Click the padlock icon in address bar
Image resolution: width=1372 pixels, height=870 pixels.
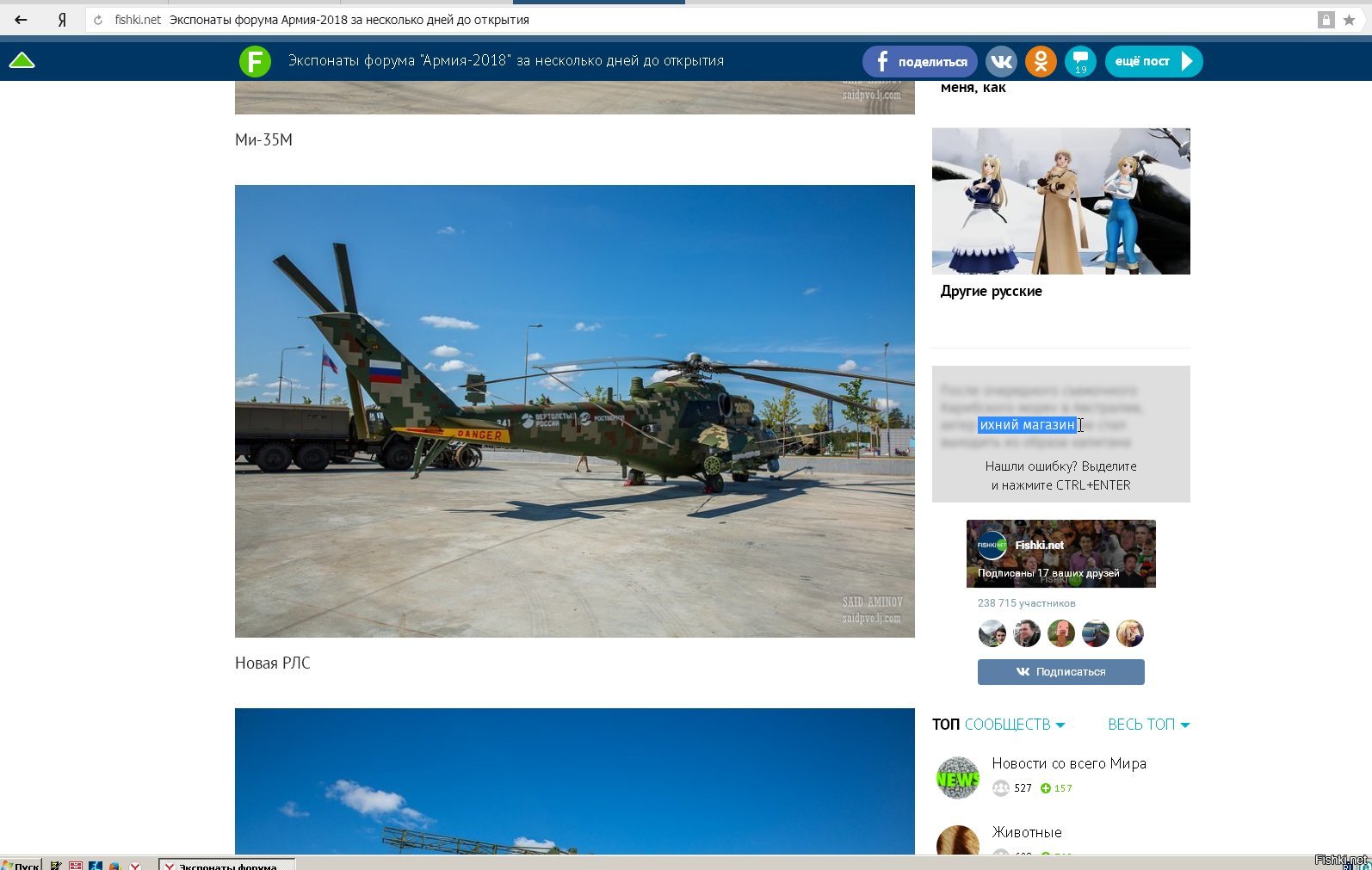click(x=1326, y=20)
